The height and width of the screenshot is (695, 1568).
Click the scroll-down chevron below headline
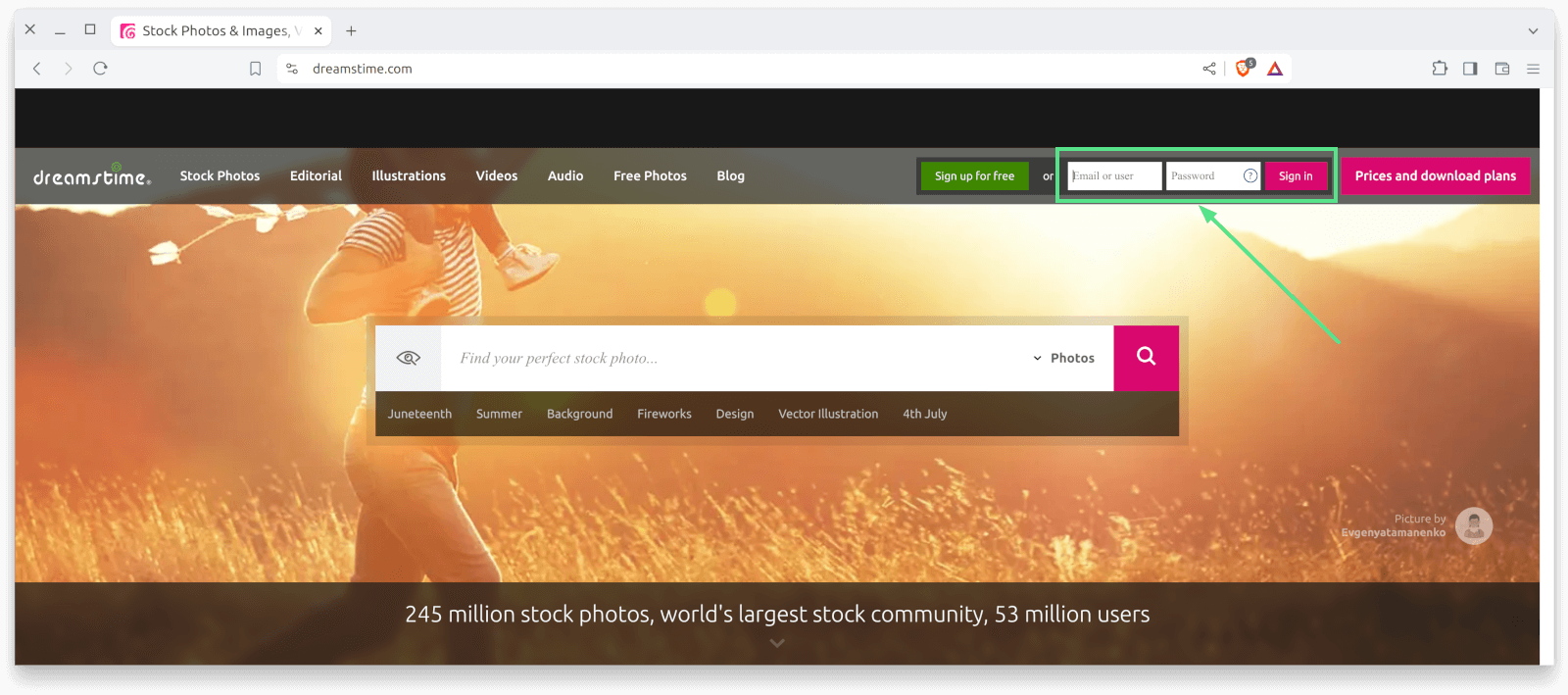coord(777,643)
